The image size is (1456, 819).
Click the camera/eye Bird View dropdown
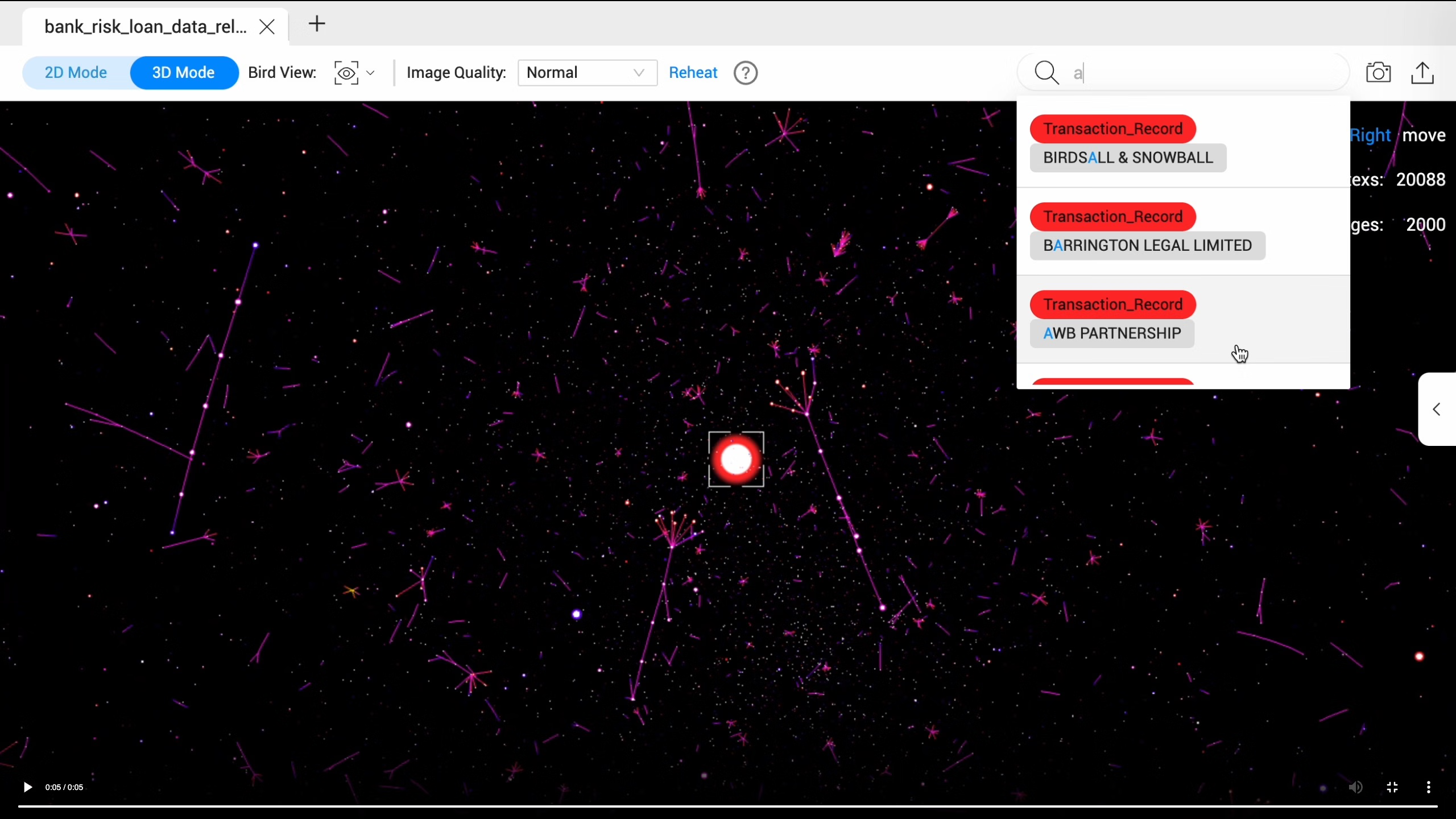click(355, 72)
